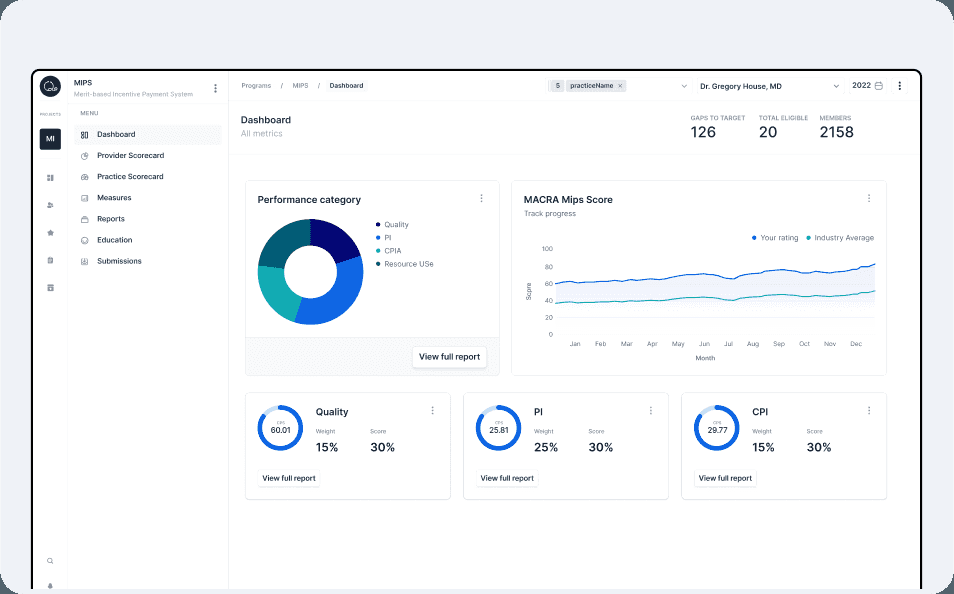Select the MI project badge
The height and width of the screenshot is (594, 954).
[50, 139]
